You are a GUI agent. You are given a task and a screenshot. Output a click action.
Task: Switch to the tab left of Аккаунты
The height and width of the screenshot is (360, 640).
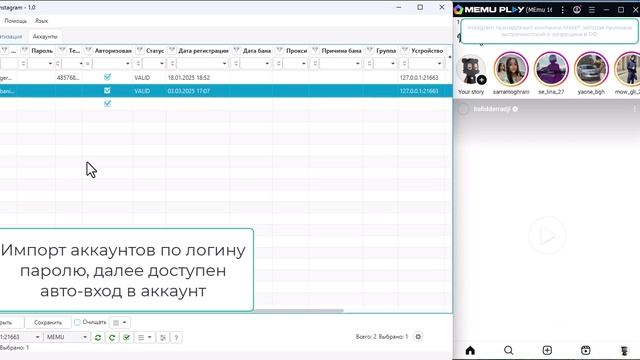pyautogui.click(x=11, y=36)
